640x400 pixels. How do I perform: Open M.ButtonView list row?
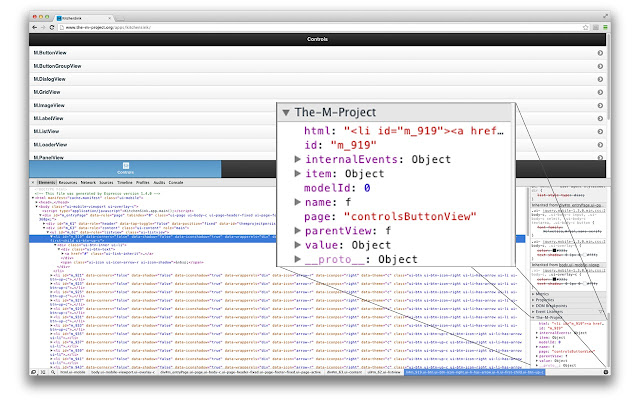(318, 53)
